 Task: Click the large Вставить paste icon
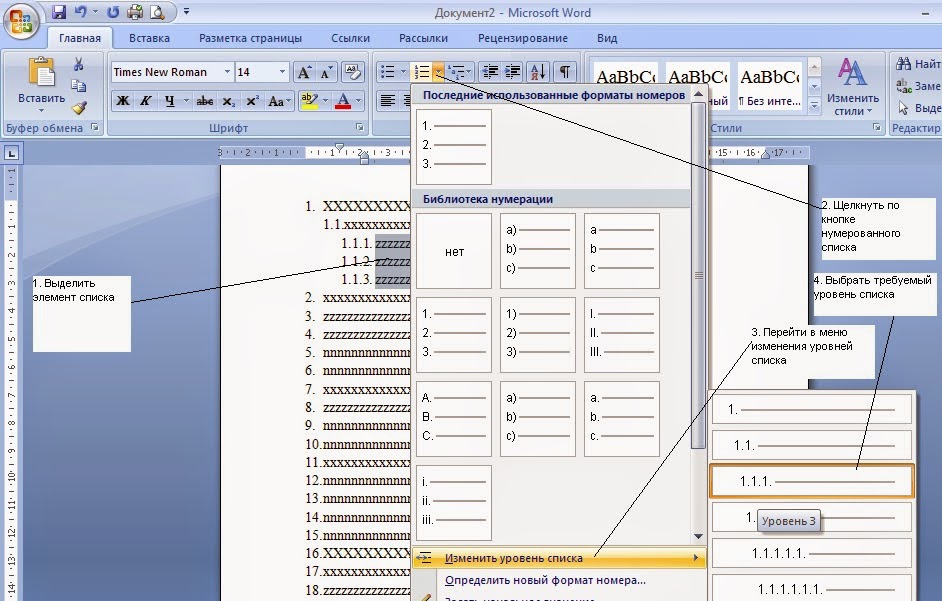pyautogui.click(x=41, y=72)
